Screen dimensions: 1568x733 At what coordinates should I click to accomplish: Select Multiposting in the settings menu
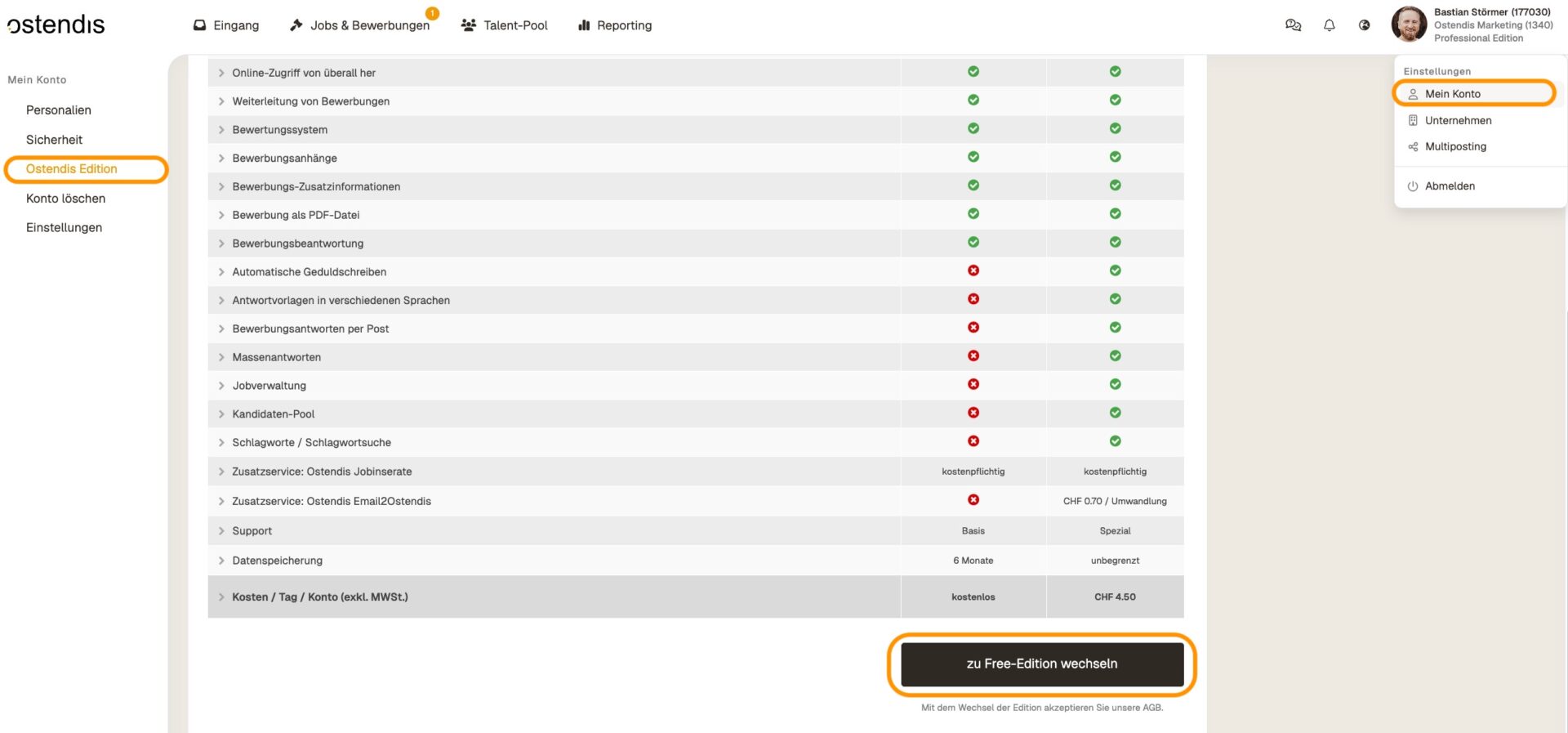click(1455, 146)
